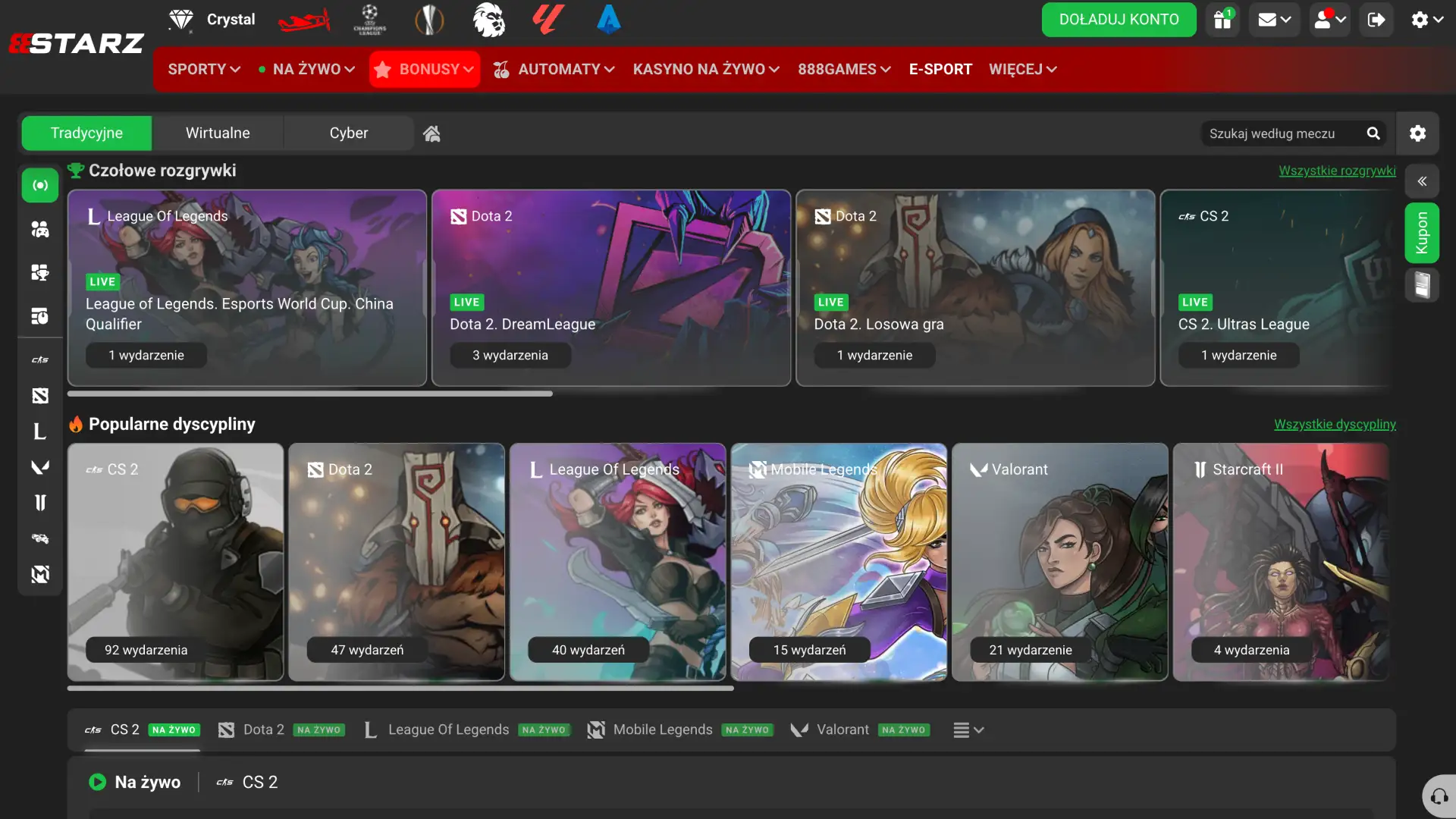
Task: Expand the 888GAMES menu
Action: tap(844, 69)
